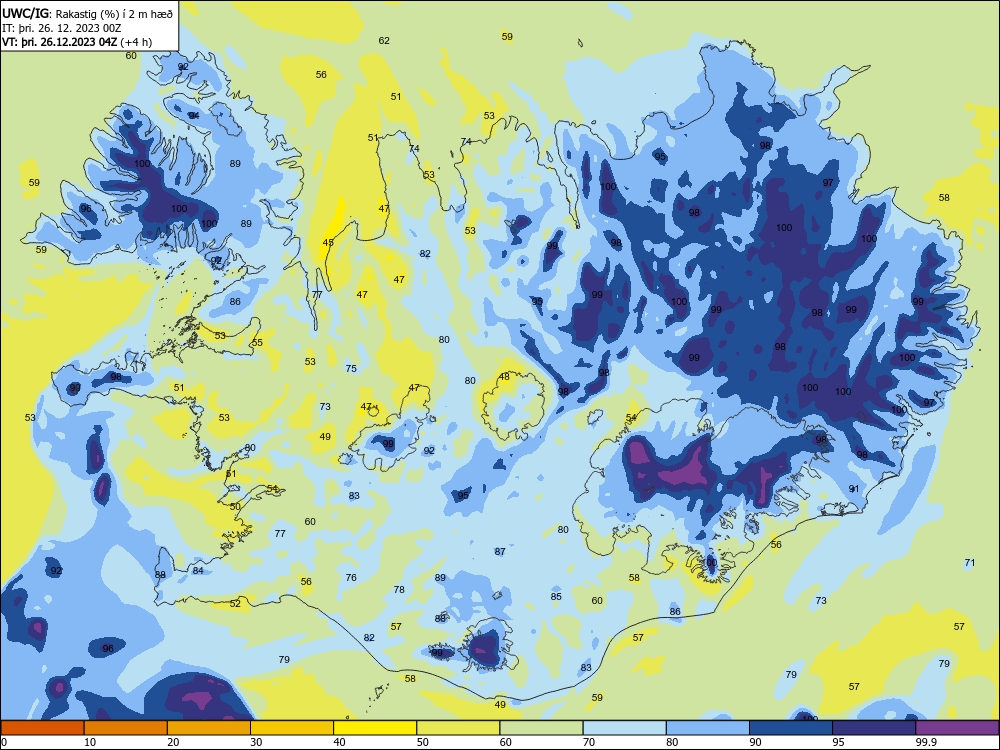Click the humidity value '94' on the map
This screenshot has width=1000, height=750.
pos(194,115)
